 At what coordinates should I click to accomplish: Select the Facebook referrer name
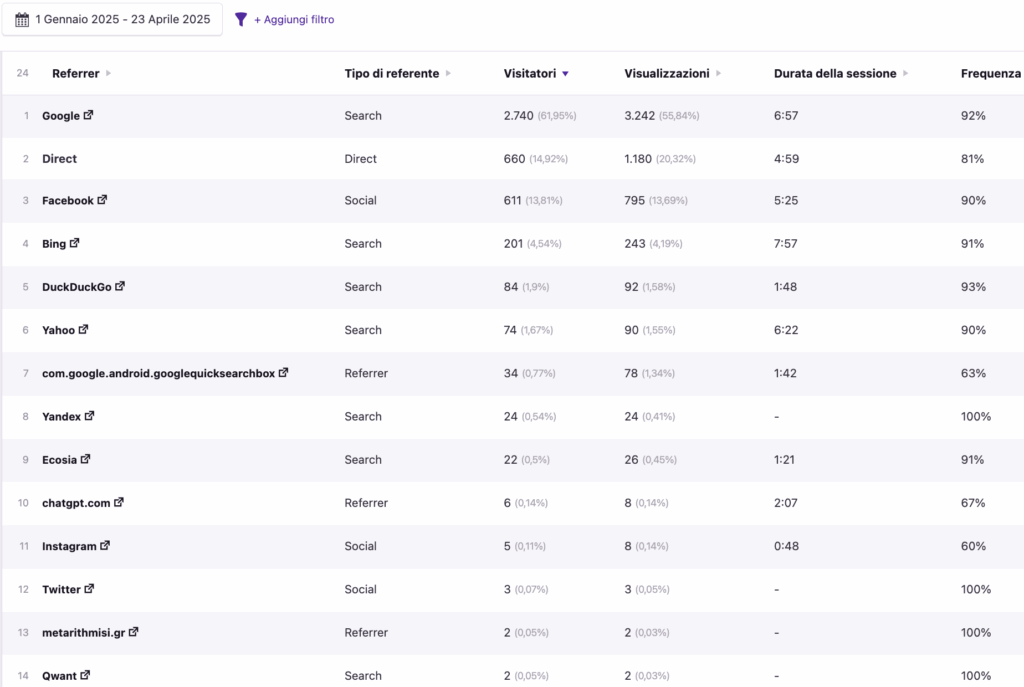tap(68, 200)
